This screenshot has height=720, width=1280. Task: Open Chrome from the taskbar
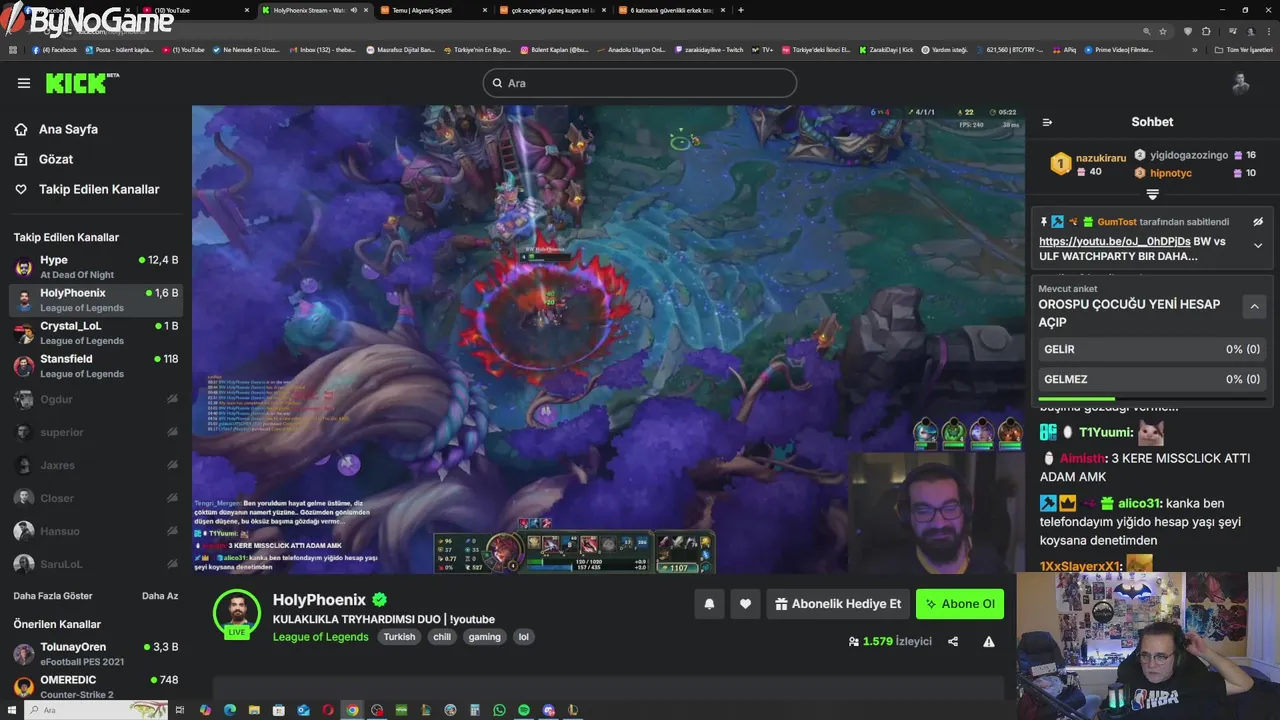[x=352, y=710]
